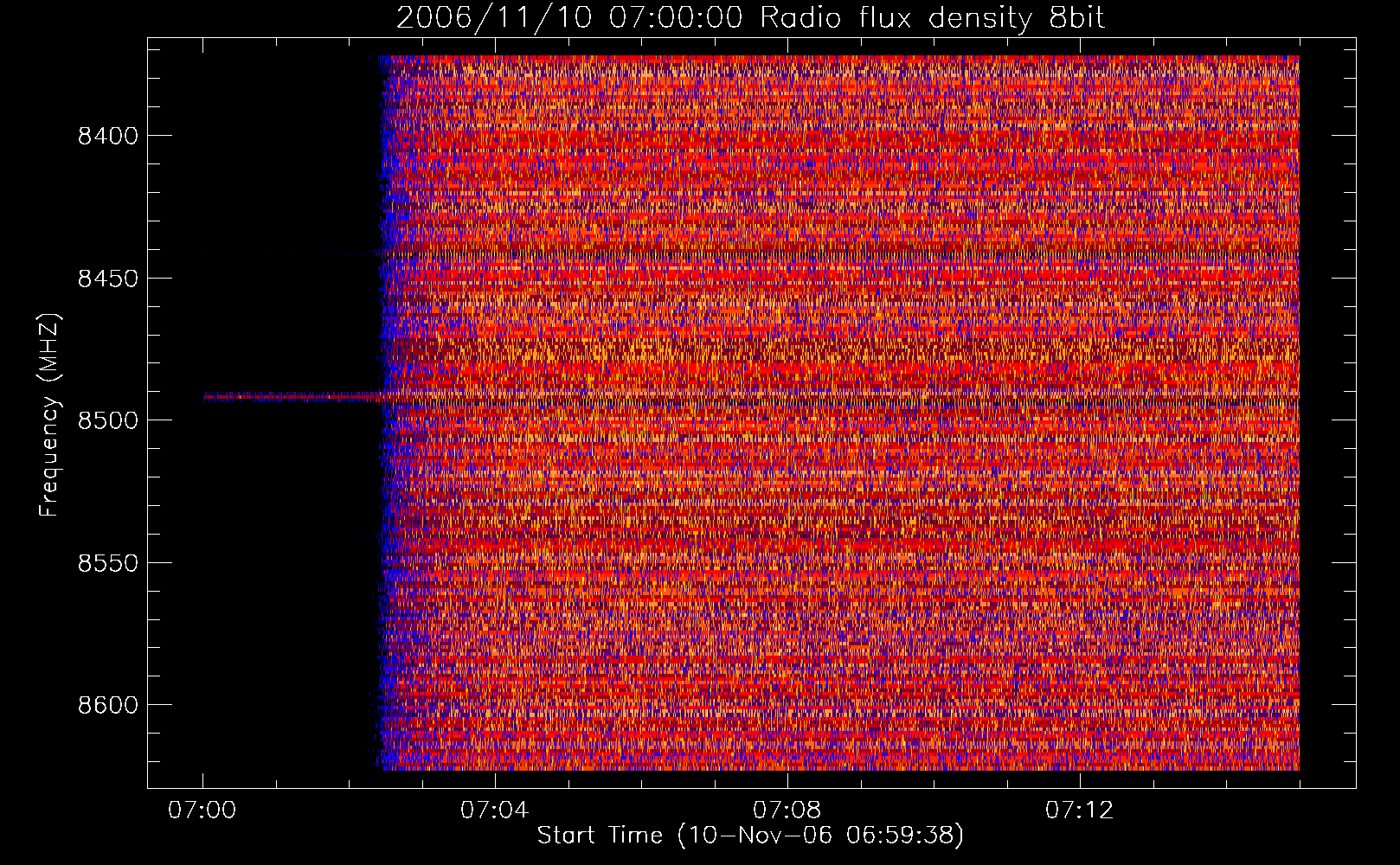Click the 07:08 time axis label
This screenshot has width=1400, height=865.
pos(787,811)
